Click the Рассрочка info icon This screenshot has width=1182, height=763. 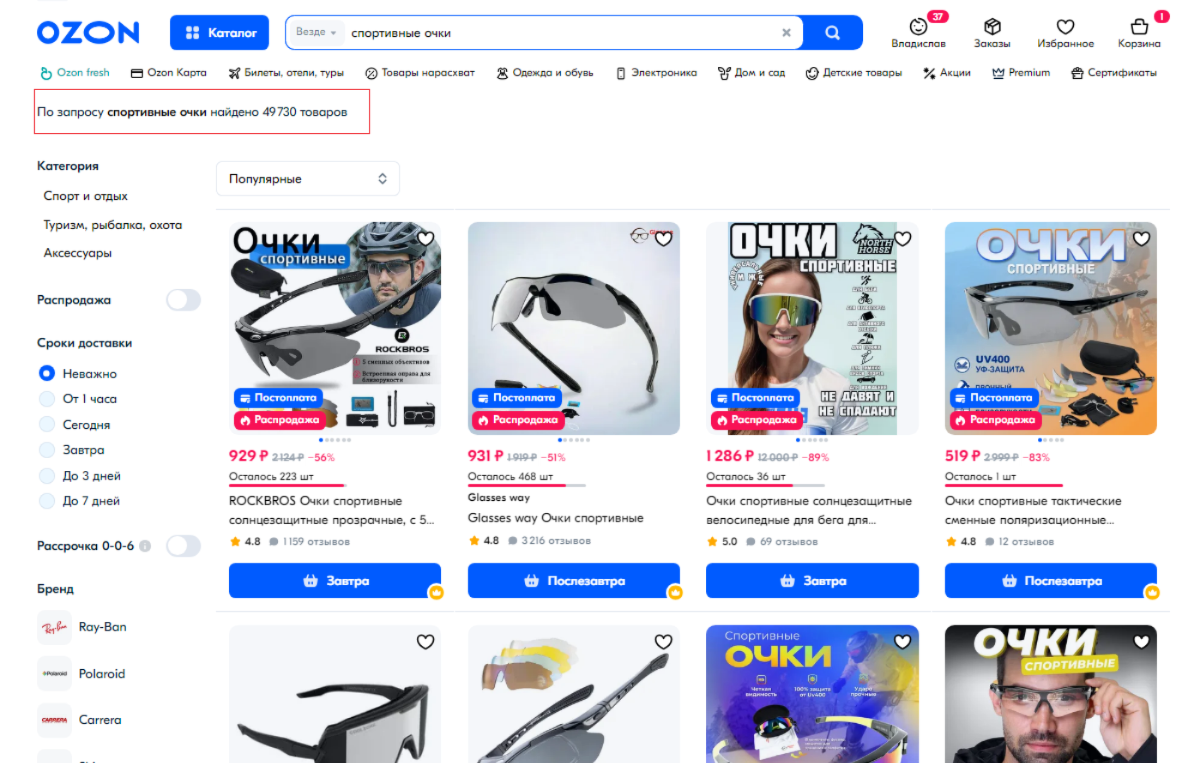(145, 546)
